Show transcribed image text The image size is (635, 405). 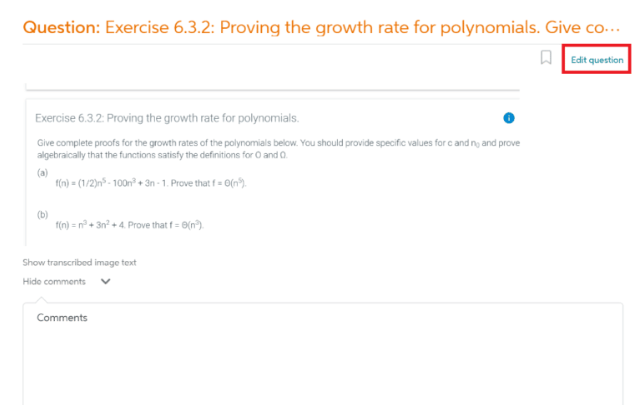click(x=79, y=262)
